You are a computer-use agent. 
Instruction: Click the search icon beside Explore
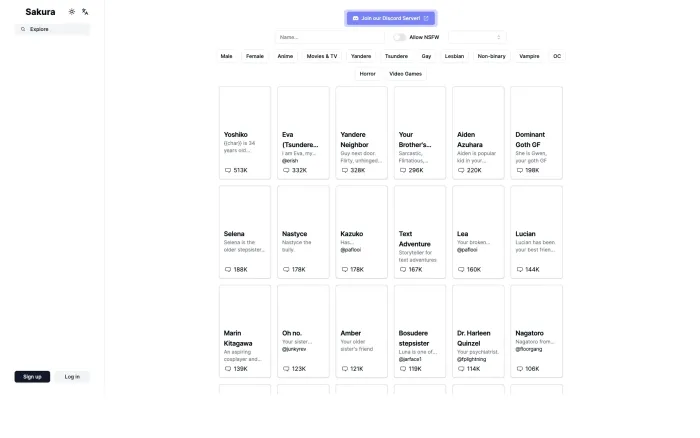coord(23,29)
